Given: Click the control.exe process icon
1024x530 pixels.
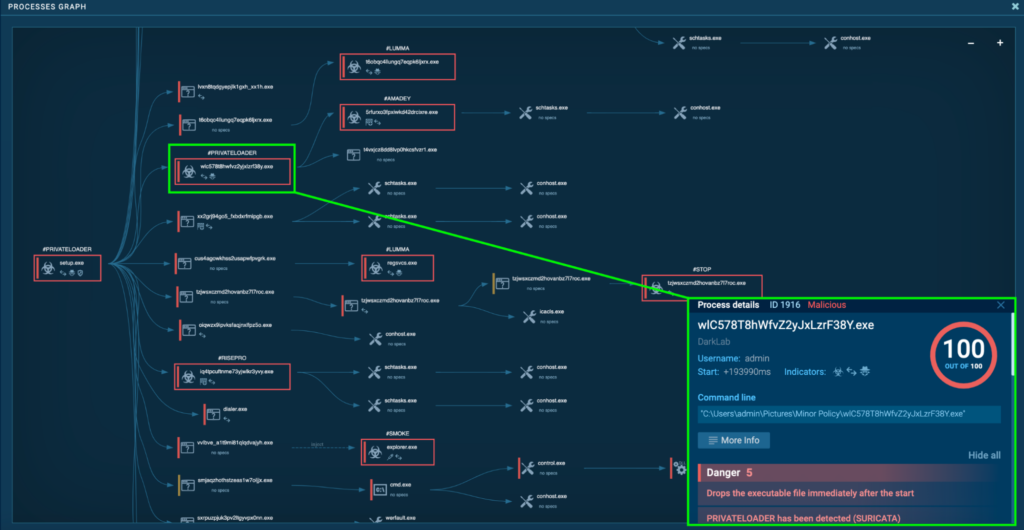Looking at the screenshot, I should (x=525, y=467).
